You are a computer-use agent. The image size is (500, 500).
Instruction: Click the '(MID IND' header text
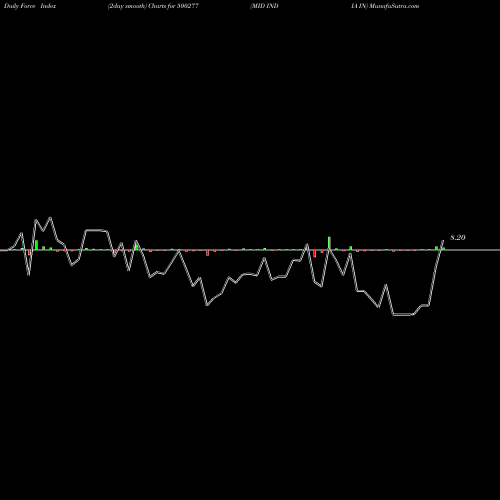[x=264, y=6]
